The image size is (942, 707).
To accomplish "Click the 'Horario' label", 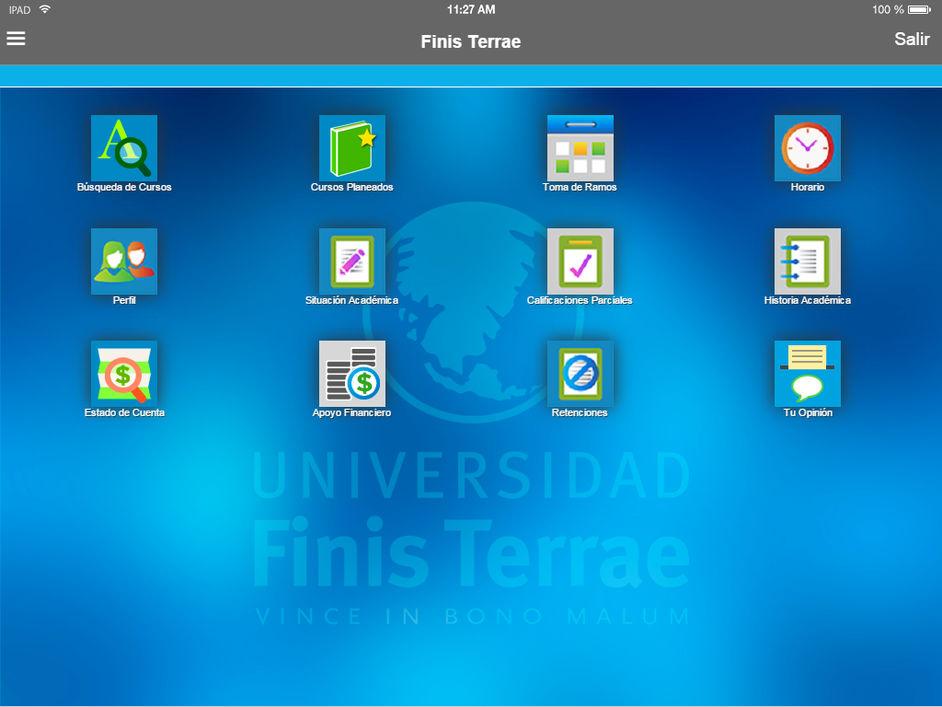I will pyautogui.click(x=807, y=187).
